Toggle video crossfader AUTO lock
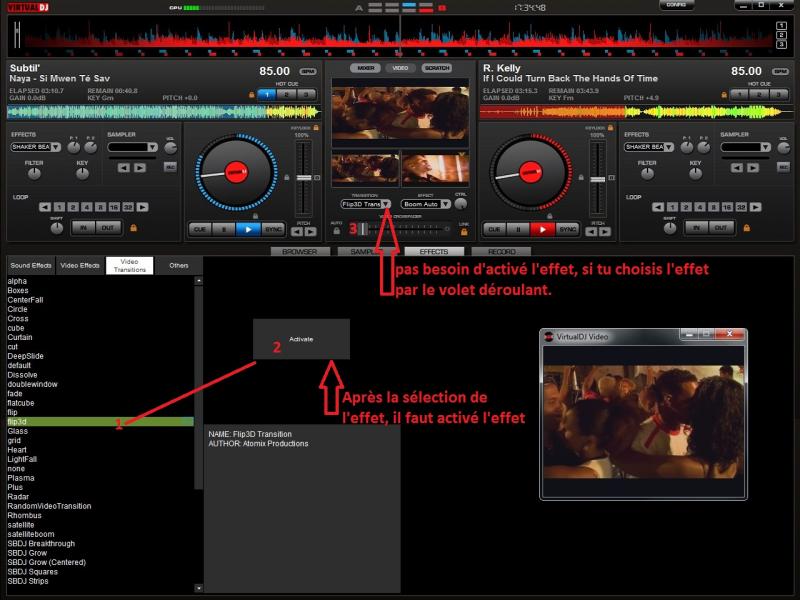The width and height of the screenshot is (800, 600). point(337,231)
